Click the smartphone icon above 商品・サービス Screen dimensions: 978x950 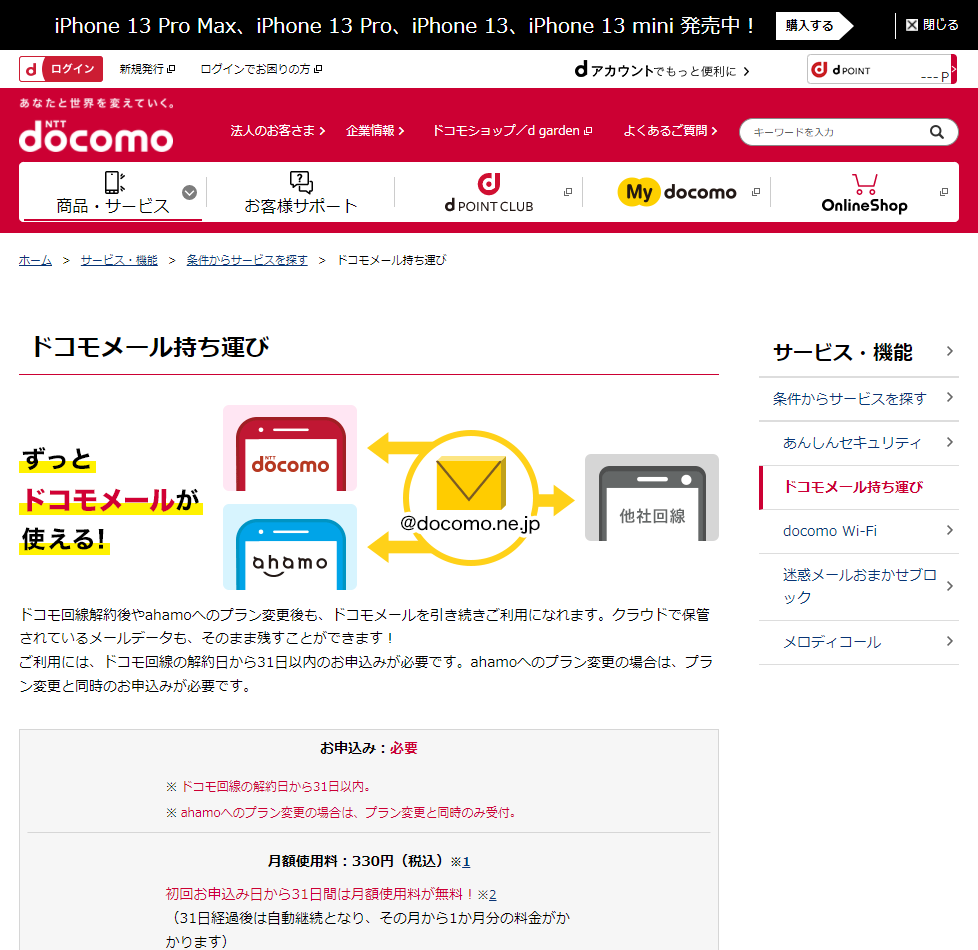pos(114,183)
